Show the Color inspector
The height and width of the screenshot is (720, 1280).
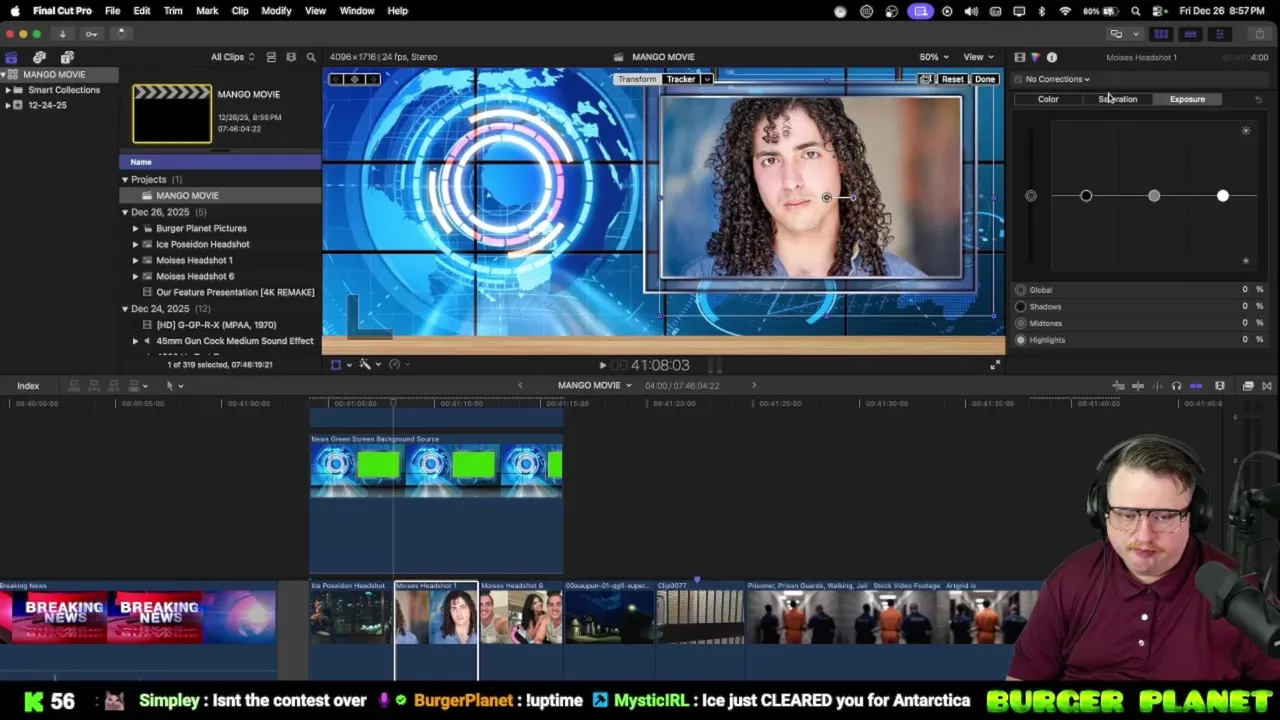click(x=1035, y=58)
